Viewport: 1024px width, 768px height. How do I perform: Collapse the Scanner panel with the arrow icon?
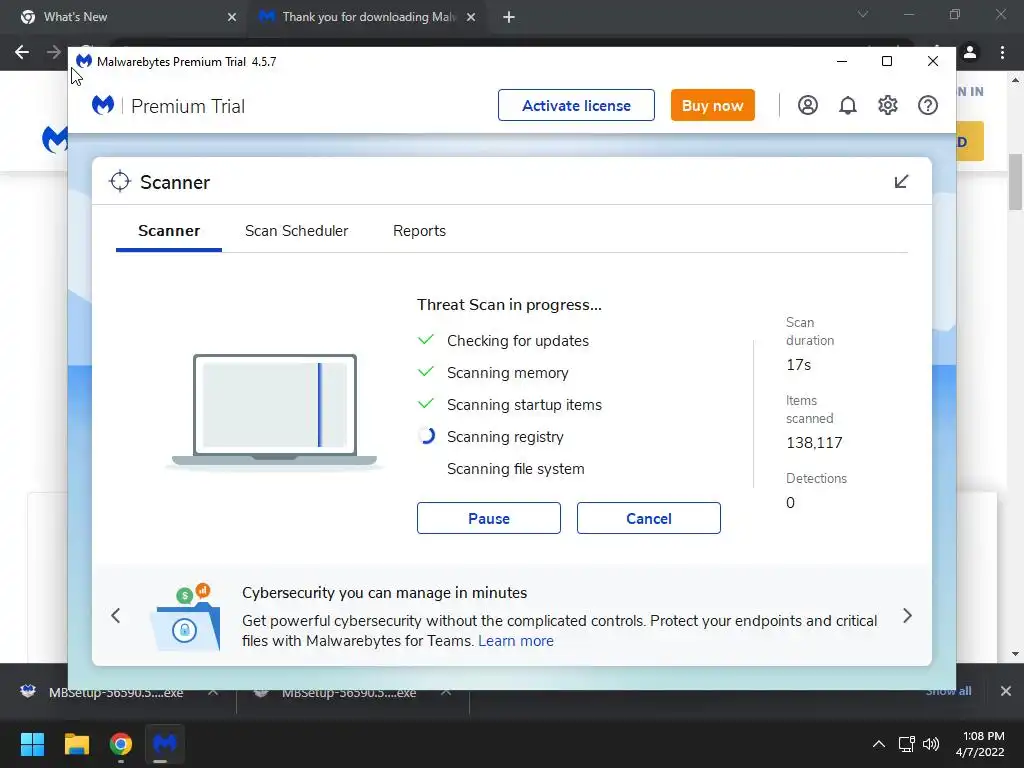(x=901, y=182)
